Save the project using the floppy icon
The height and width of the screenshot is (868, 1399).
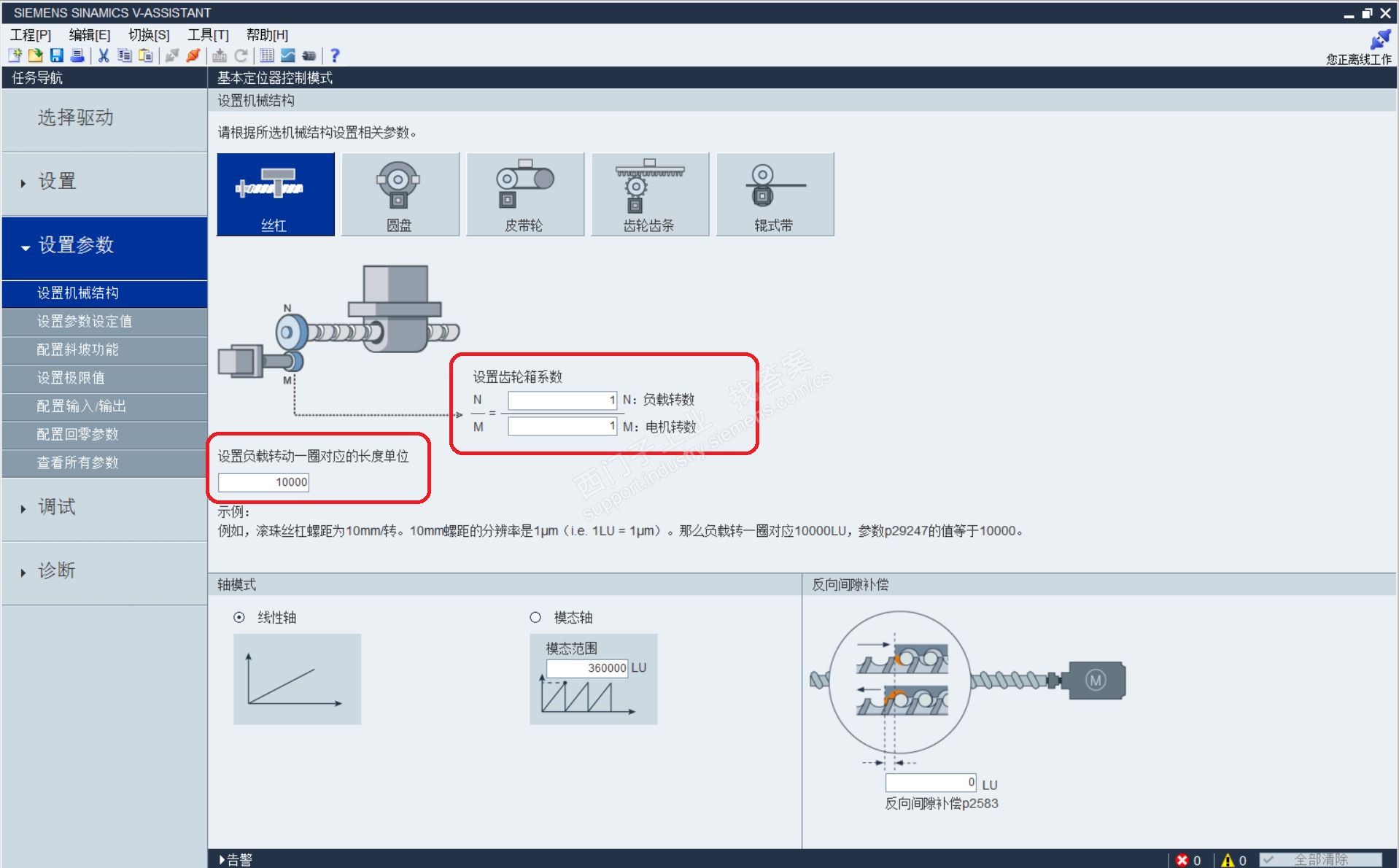pos(56,55)
